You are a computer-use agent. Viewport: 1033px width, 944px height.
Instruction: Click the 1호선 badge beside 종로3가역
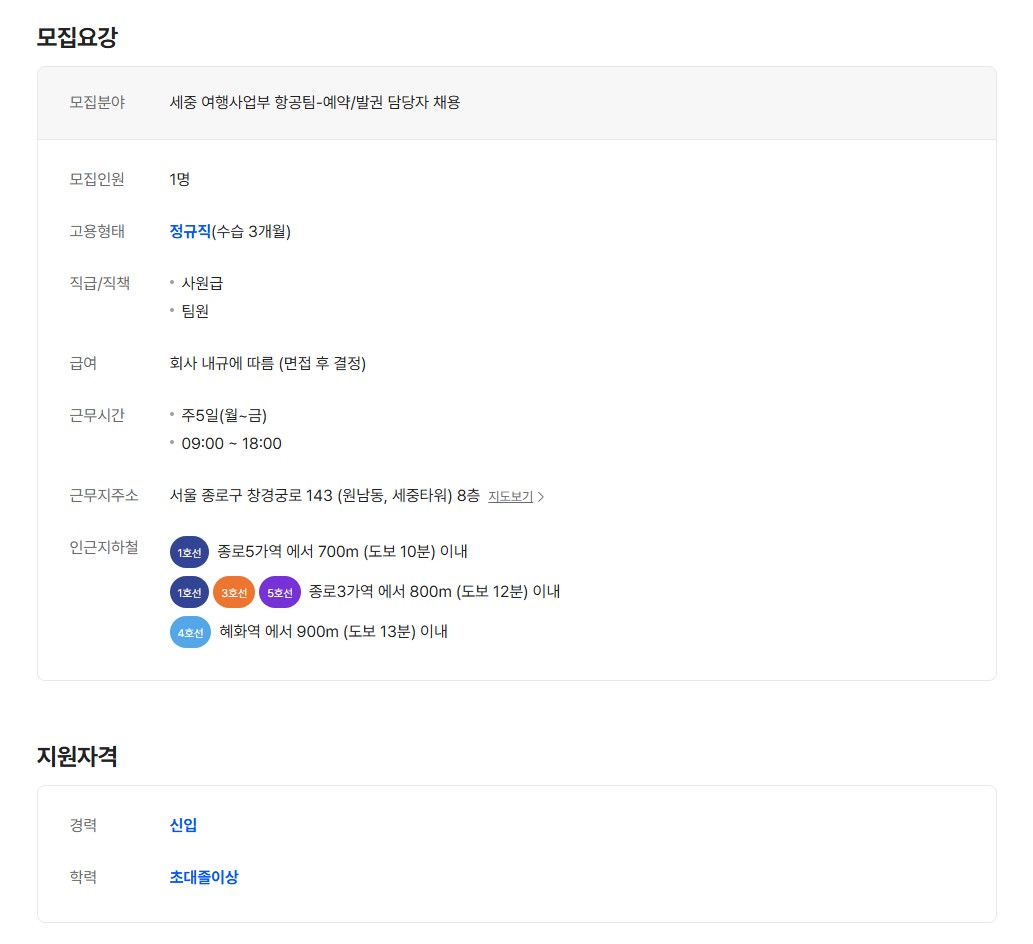coord(189,592)
